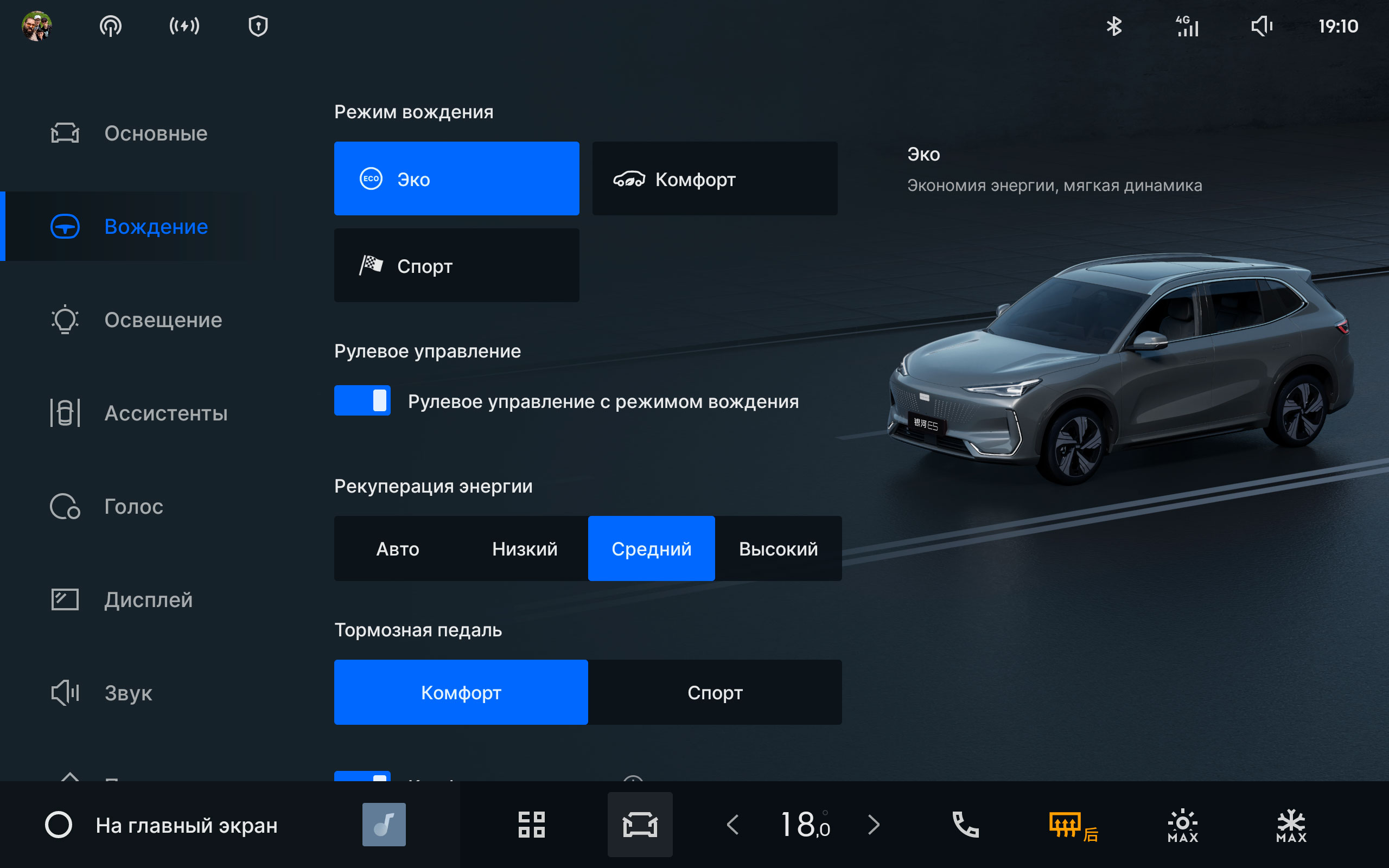
Task: Open the car settings icon in bottom bar
Action: [639, 825]
